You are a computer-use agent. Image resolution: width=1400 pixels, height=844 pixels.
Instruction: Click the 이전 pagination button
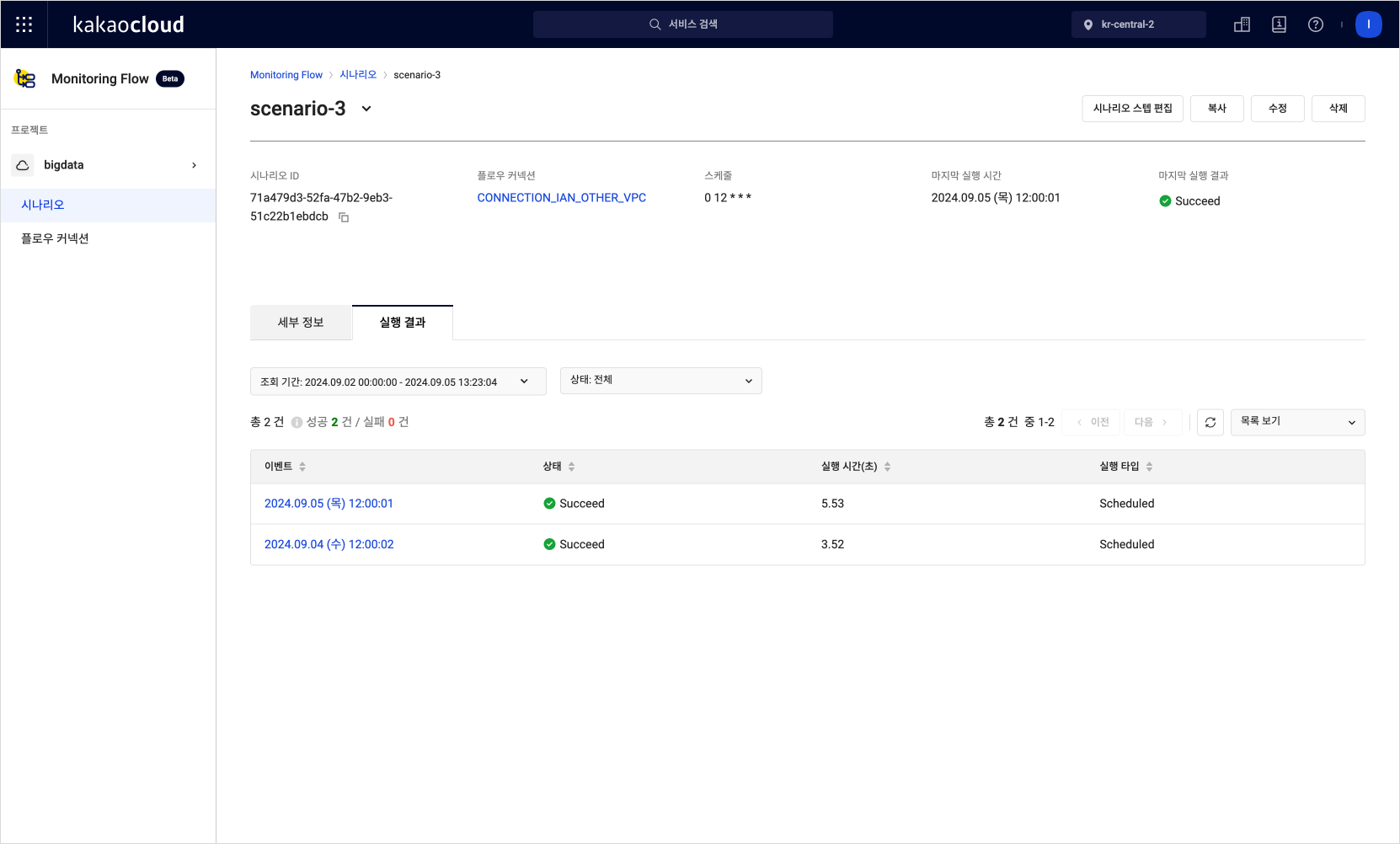(x=1092, y=422)
